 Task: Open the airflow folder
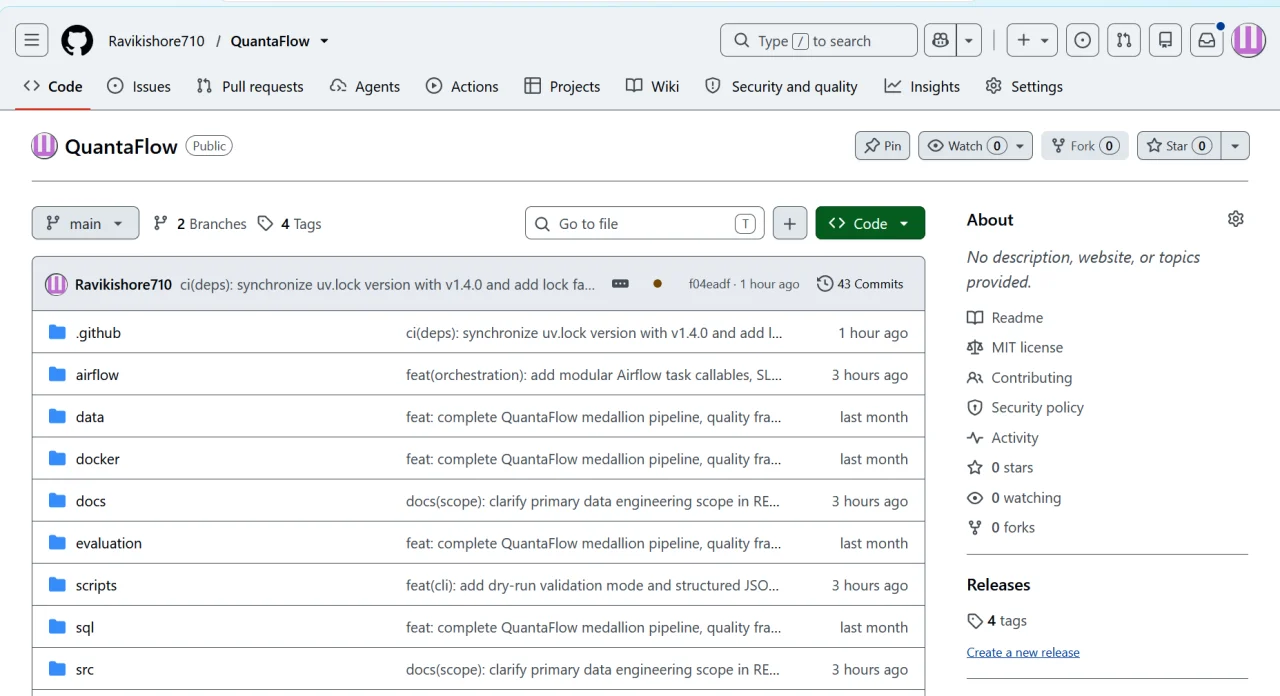click(x=97, y=375)
